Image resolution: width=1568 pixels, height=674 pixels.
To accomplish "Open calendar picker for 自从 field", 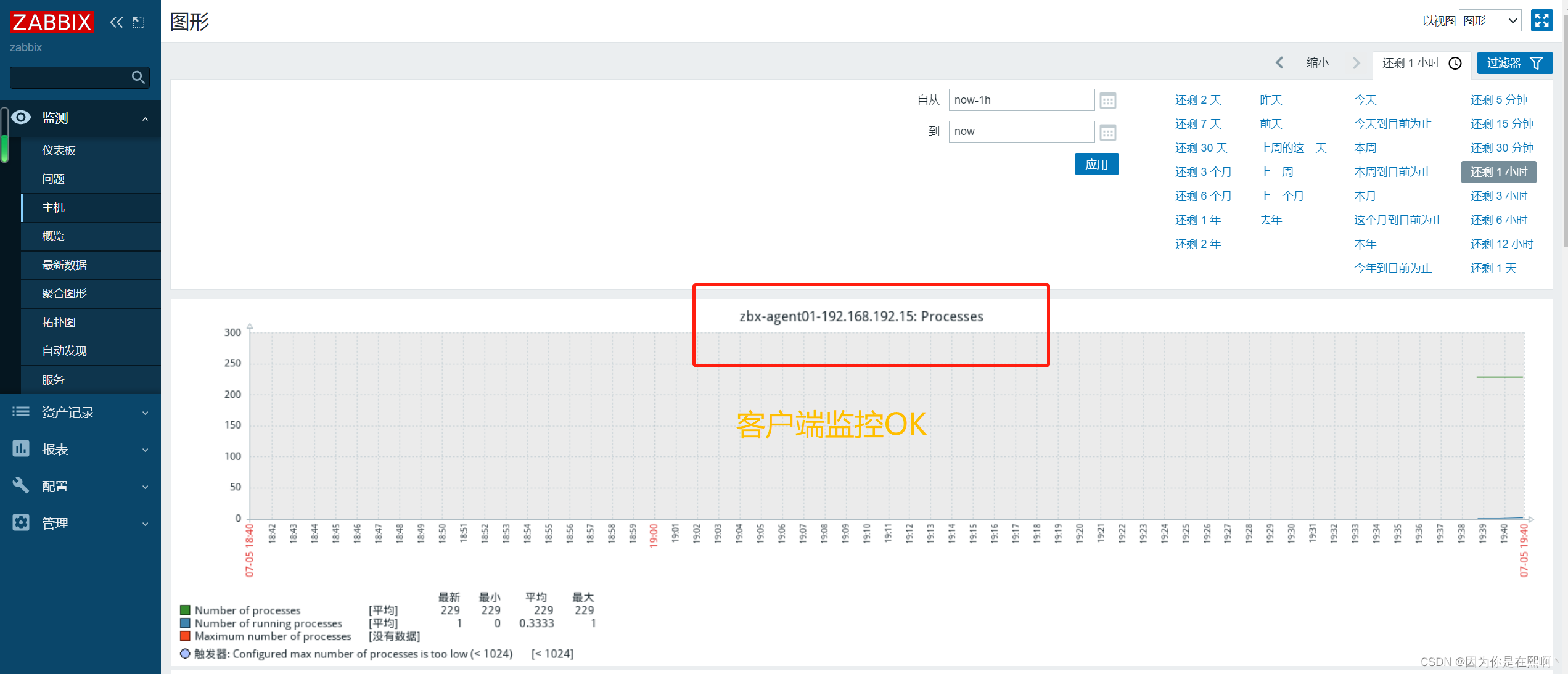I will pos(1108,101).
